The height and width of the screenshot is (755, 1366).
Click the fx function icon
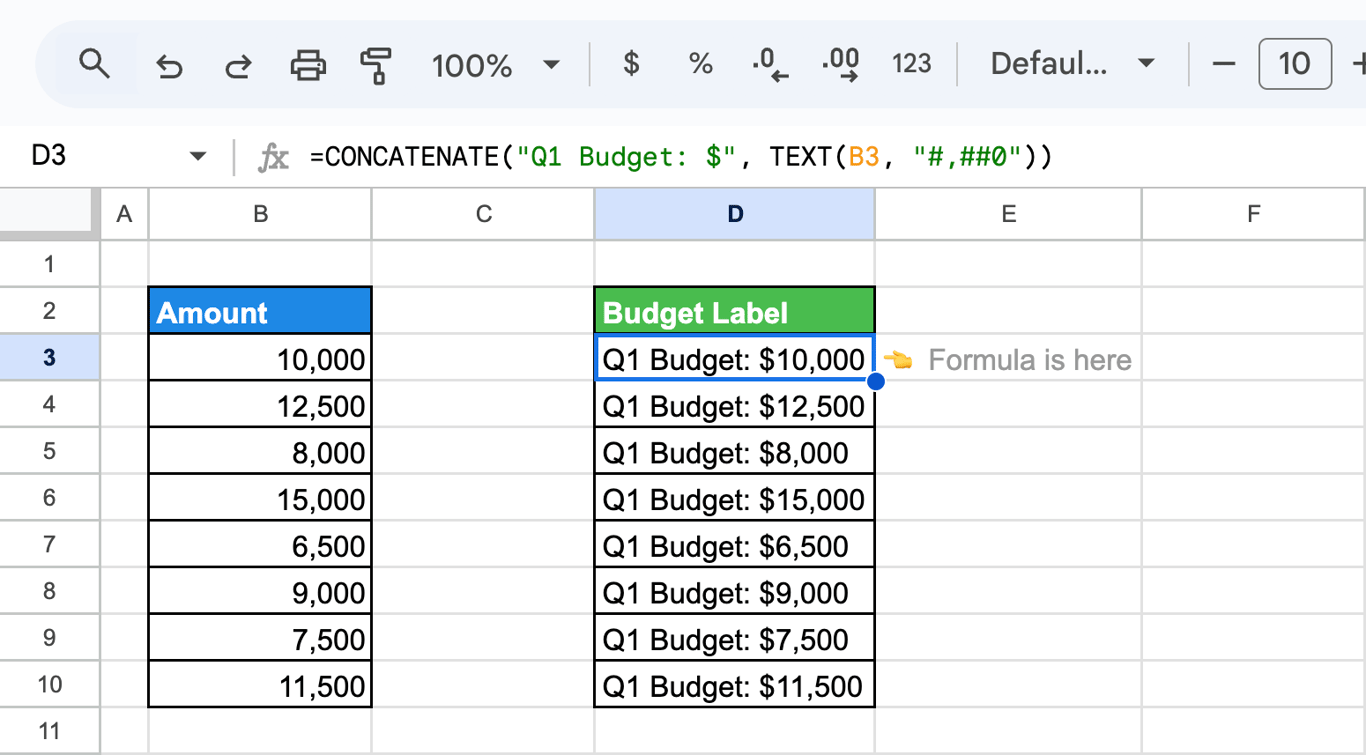point(273,157)
